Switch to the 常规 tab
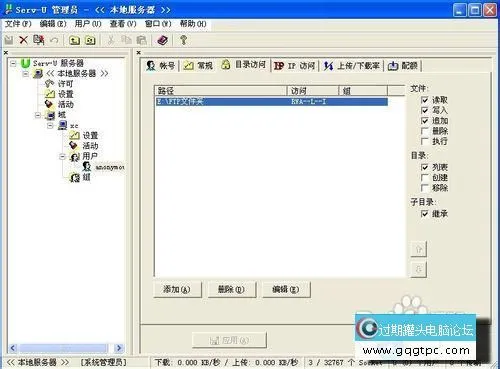 (198, 66)
